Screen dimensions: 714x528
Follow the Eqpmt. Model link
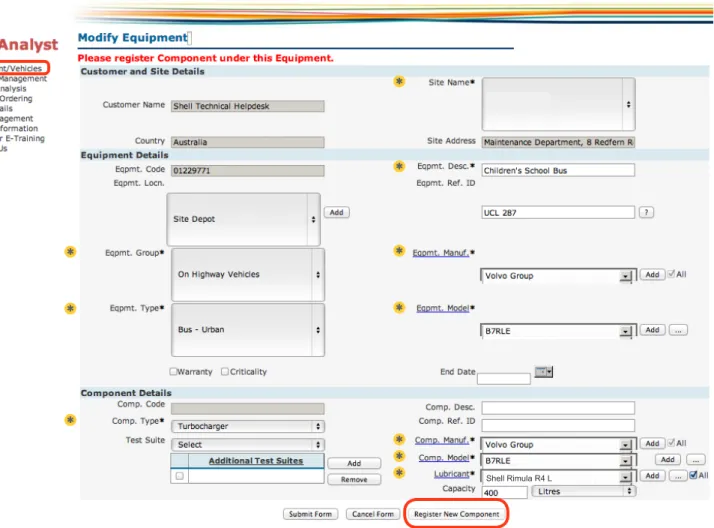click(443, 308)
